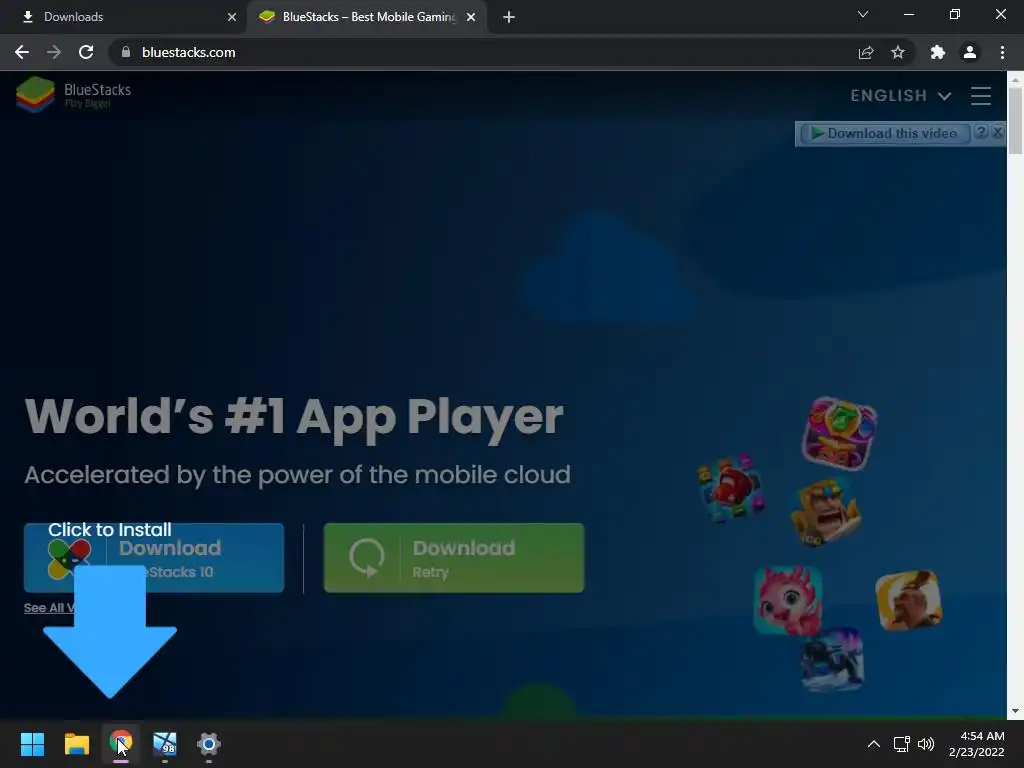This screenshot has width=1024, height=768.
Task: Click the help question mark on video overlay
Action: coord(981,132)
